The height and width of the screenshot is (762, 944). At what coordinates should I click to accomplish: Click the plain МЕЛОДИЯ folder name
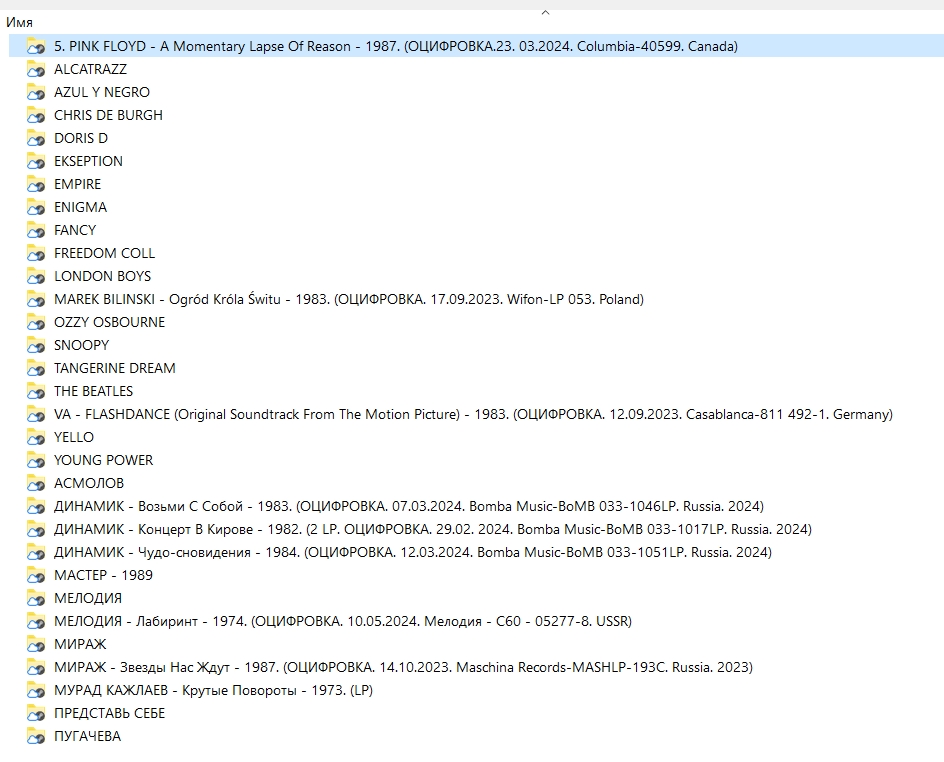click(88, 598)
